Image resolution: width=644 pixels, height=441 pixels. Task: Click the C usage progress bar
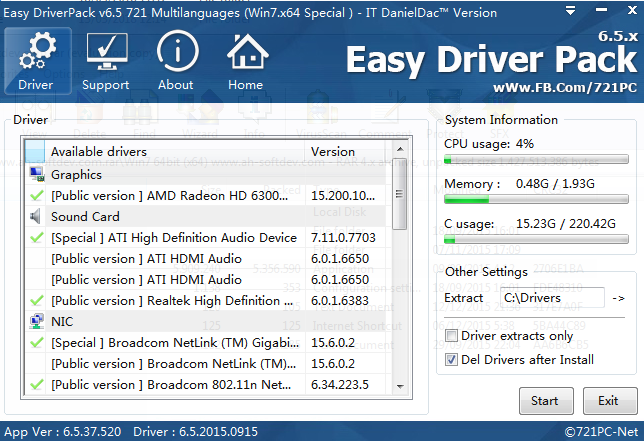pos(536,239)
